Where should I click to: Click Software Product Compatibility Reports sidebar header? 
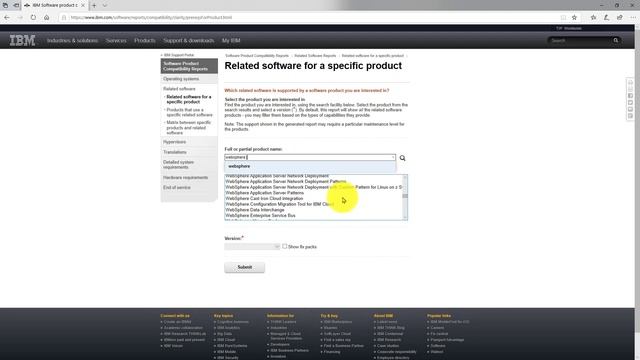pyautogui.click(x=189, y=66)
